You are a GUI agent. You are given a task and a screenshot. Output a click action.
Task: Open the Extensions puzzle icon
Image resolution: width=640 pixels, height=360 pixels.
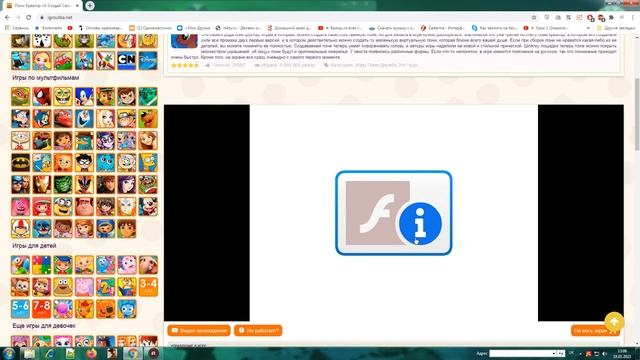tap(611, 18)
